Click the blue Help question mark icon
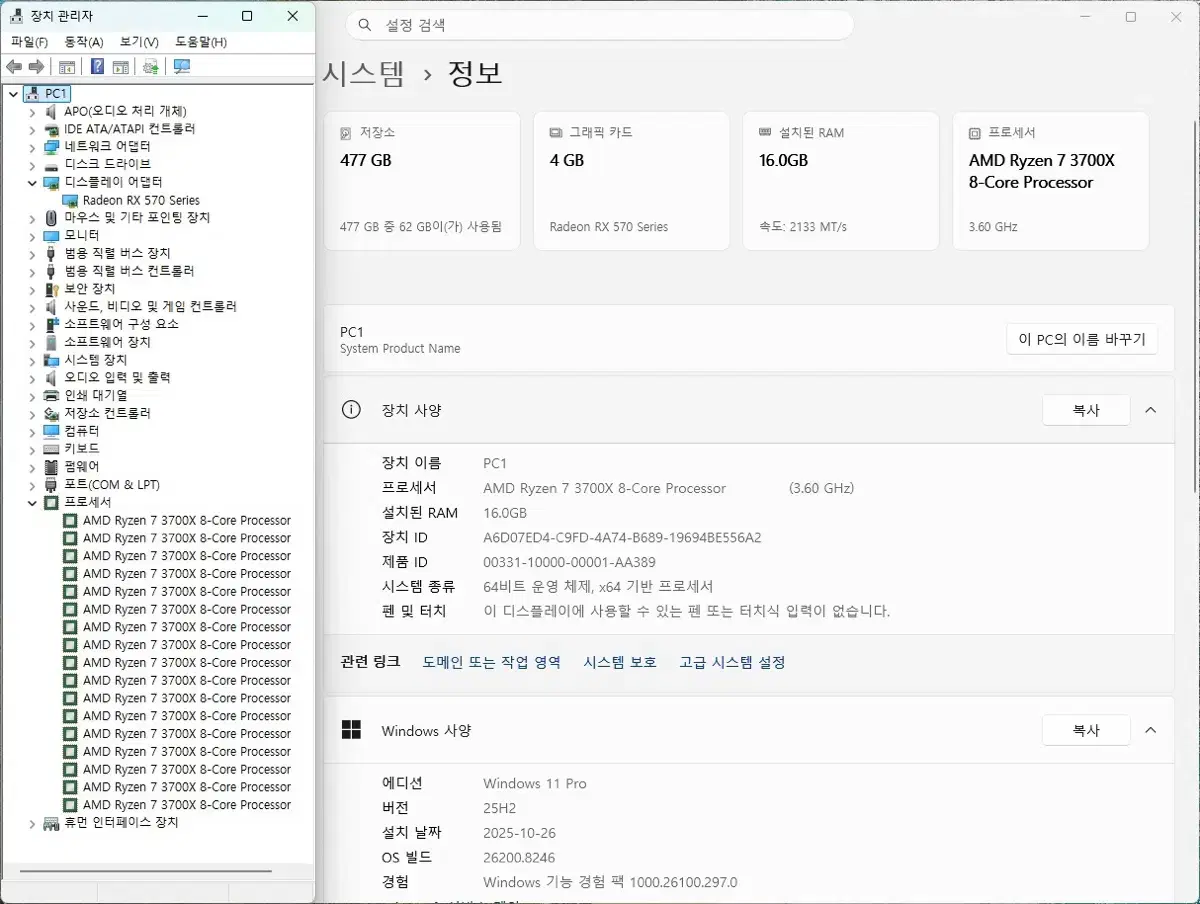Image resolution: width=1200 pixels, height=904 pixels. pyautogui.click(x=97, y=67)
